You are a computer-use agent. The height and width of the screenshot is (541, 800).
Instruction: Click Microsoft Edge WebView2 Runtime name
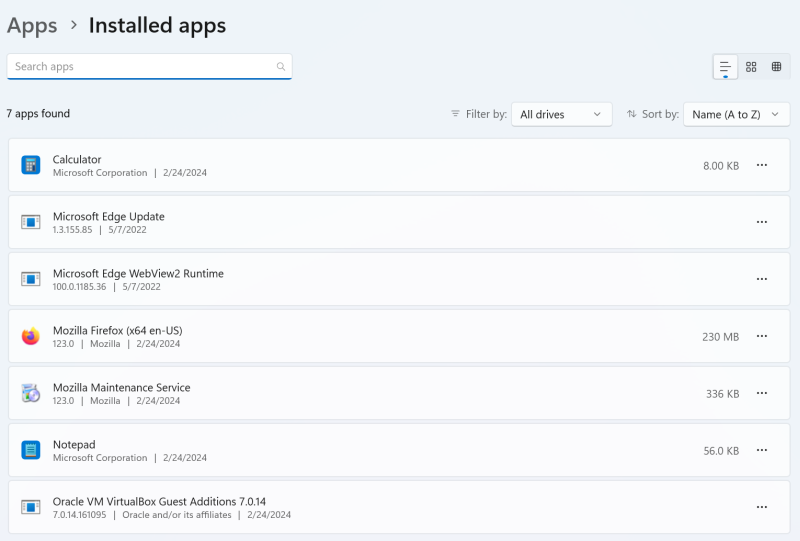[138, 274]
